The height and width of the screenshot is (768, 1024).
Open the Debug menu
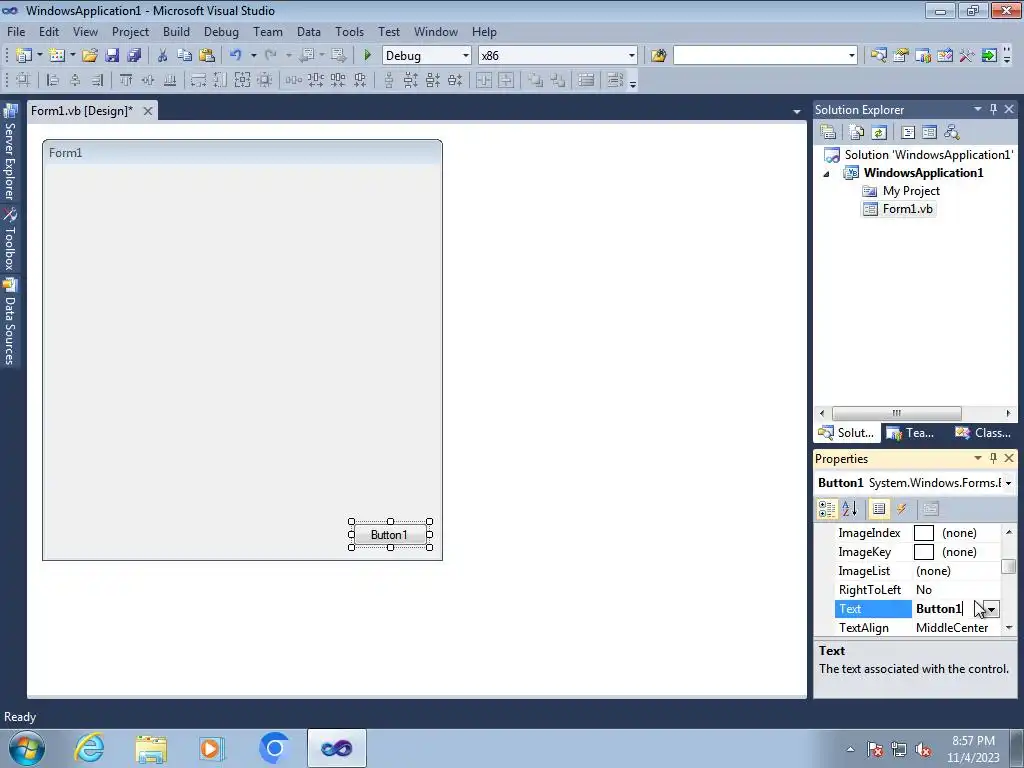click(221, 31)
